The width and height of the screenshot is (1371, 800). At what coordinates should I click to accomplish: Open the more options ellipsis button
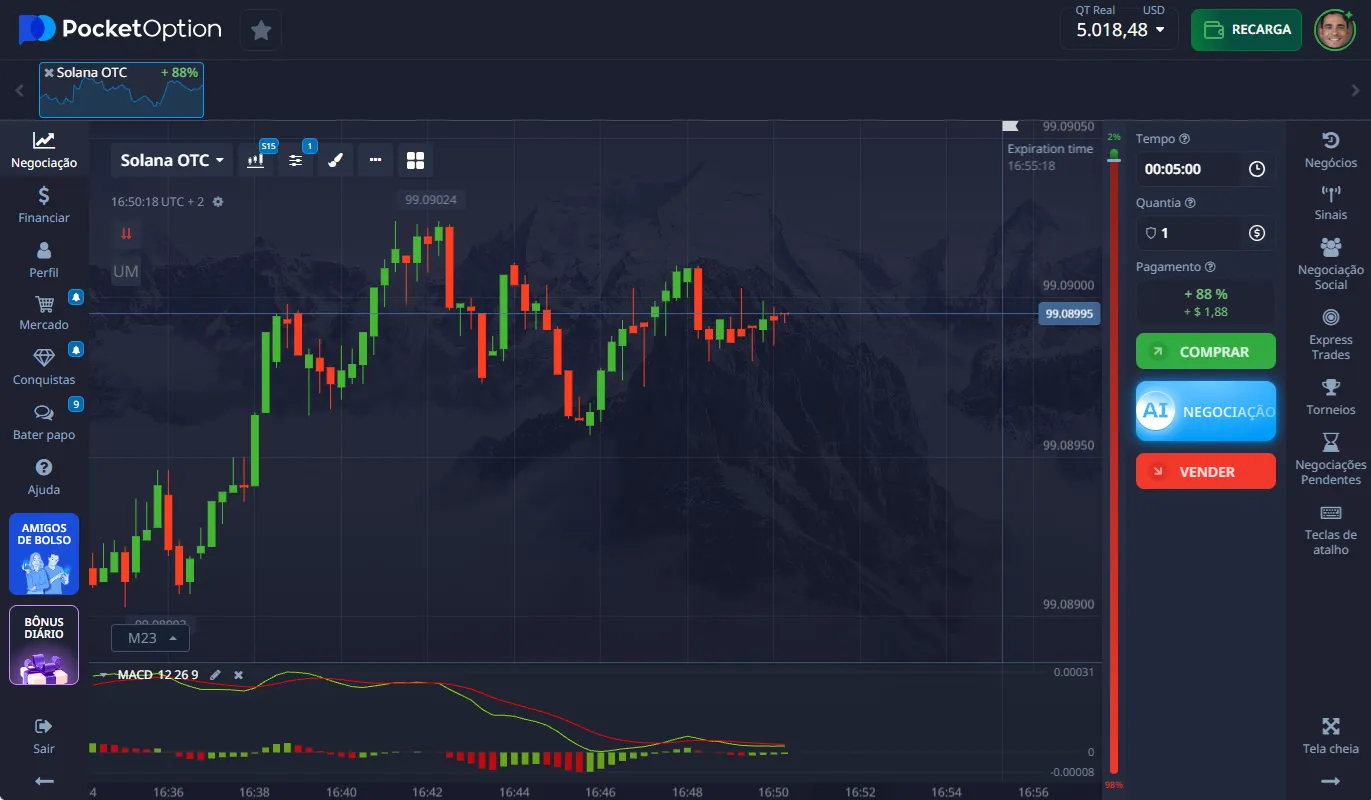(375, 160)
